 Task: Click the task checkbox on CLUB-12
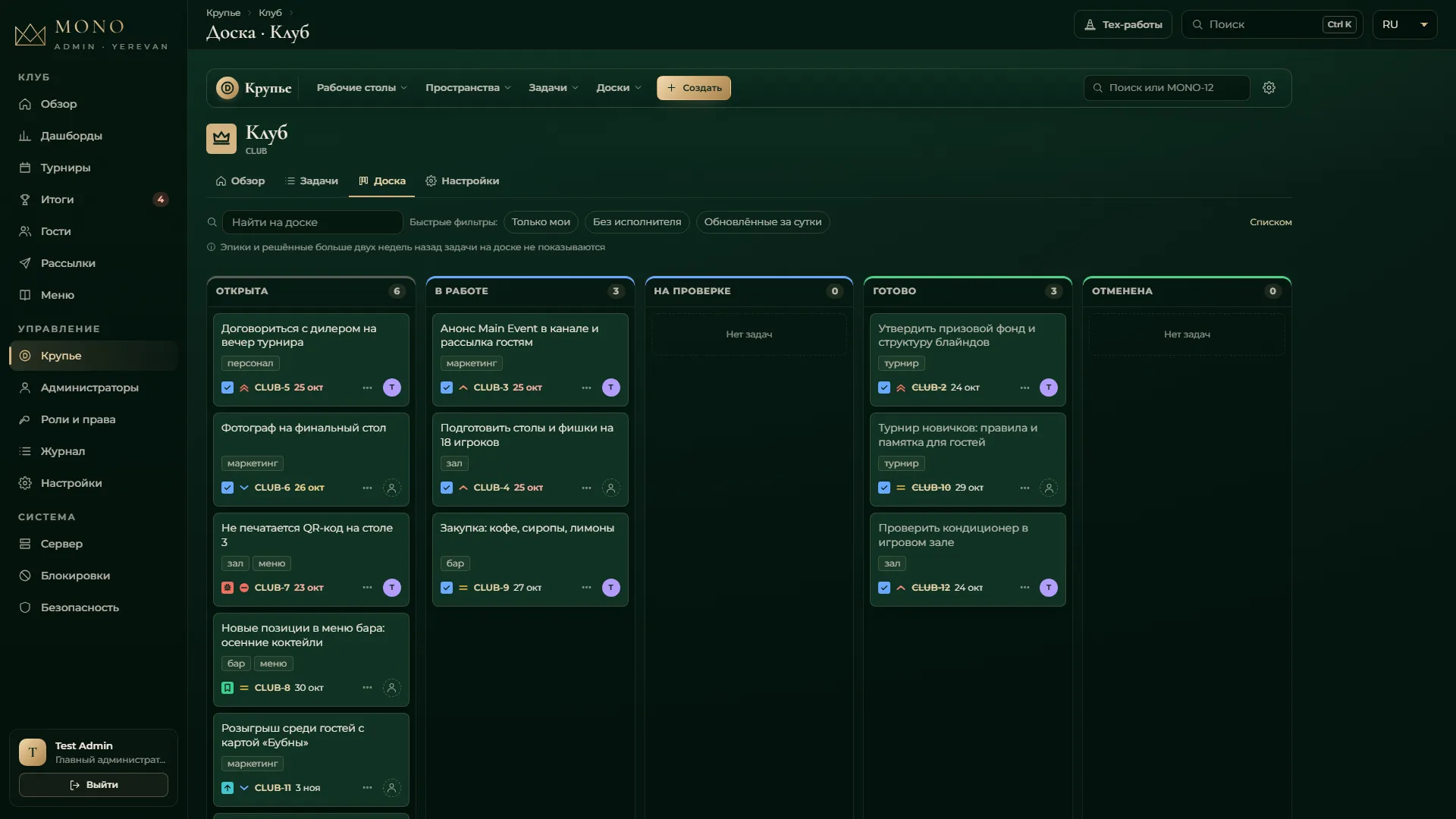tap(884, 588)
